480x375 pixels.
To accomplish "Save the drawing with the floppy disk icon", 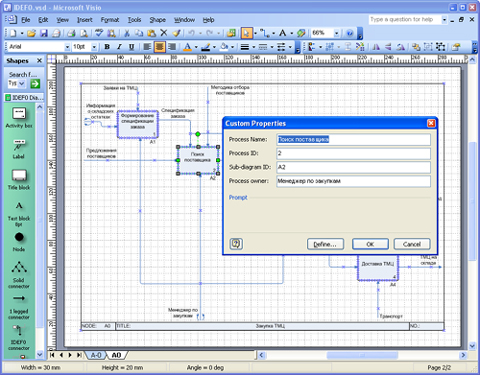I will (x=44, y=33).
